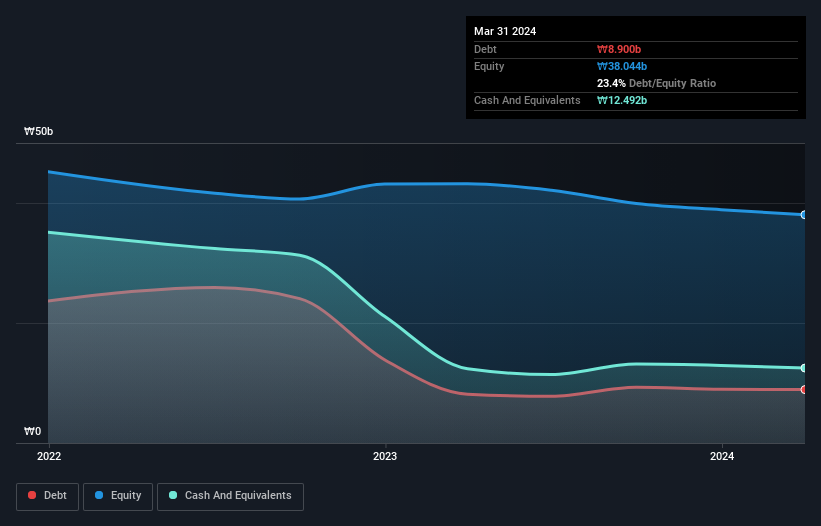
Task: Click the red Debt data point marker
Action: pyautogui.click(x=804, y=389)
